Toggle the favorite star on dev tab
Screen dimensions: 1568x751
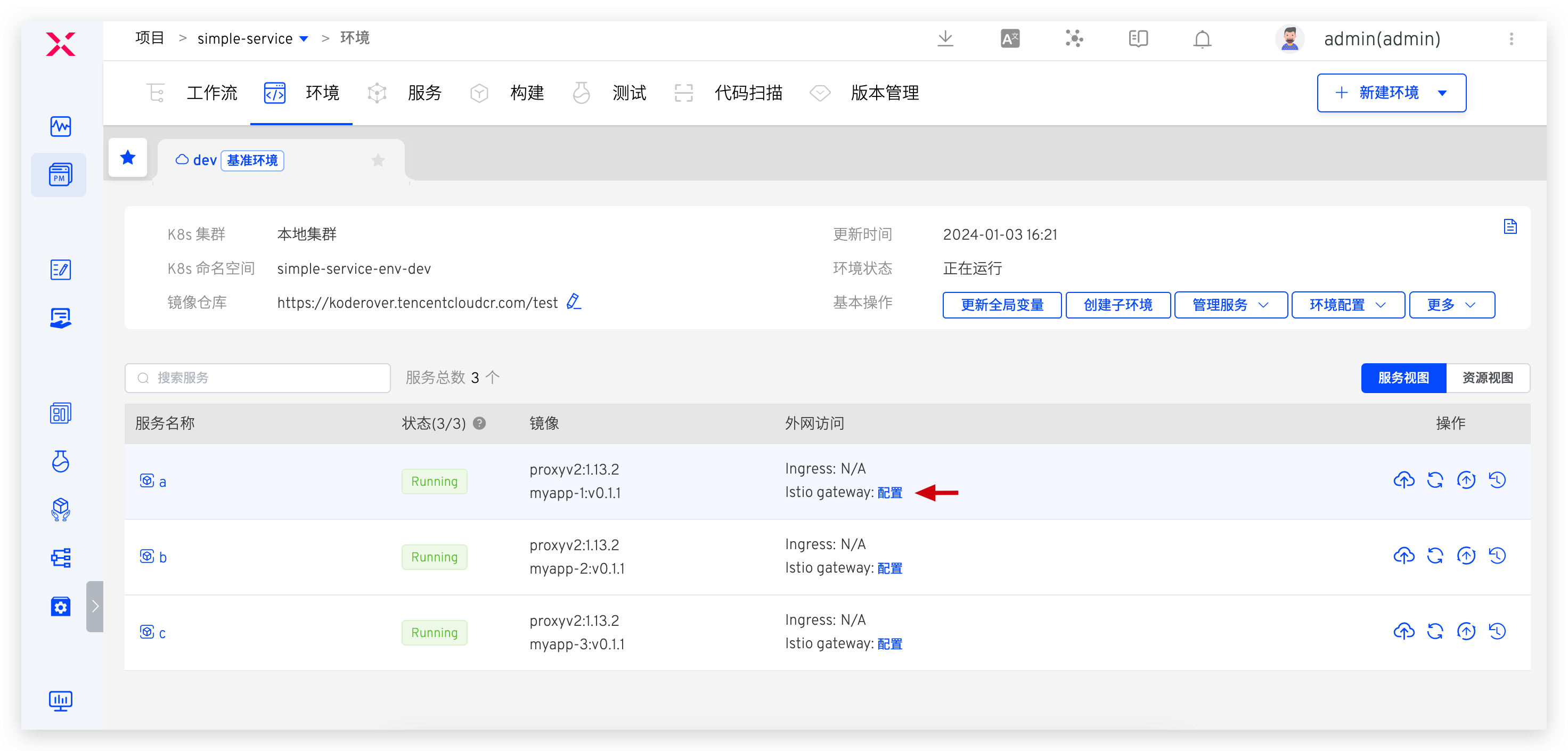click(x=378, y=160)
